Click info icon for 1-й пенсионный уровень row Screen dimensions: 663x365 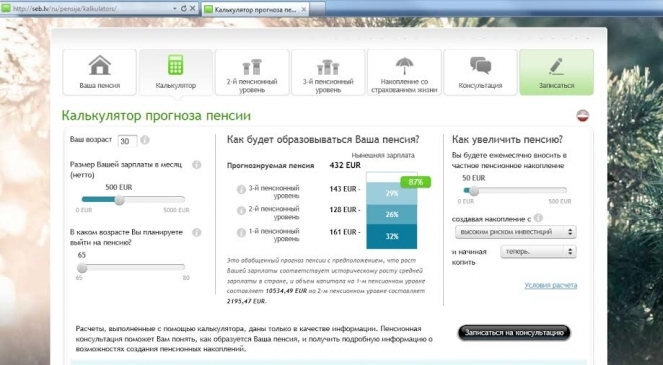pyautogui.click(x=241, y=233)
